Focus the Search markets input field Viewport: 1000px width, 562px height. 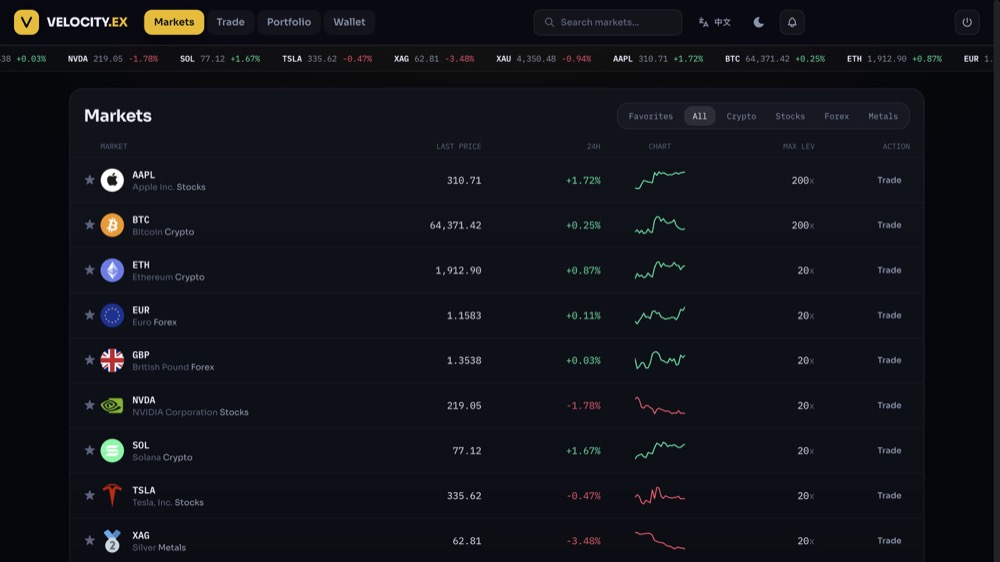coord(608,22)
